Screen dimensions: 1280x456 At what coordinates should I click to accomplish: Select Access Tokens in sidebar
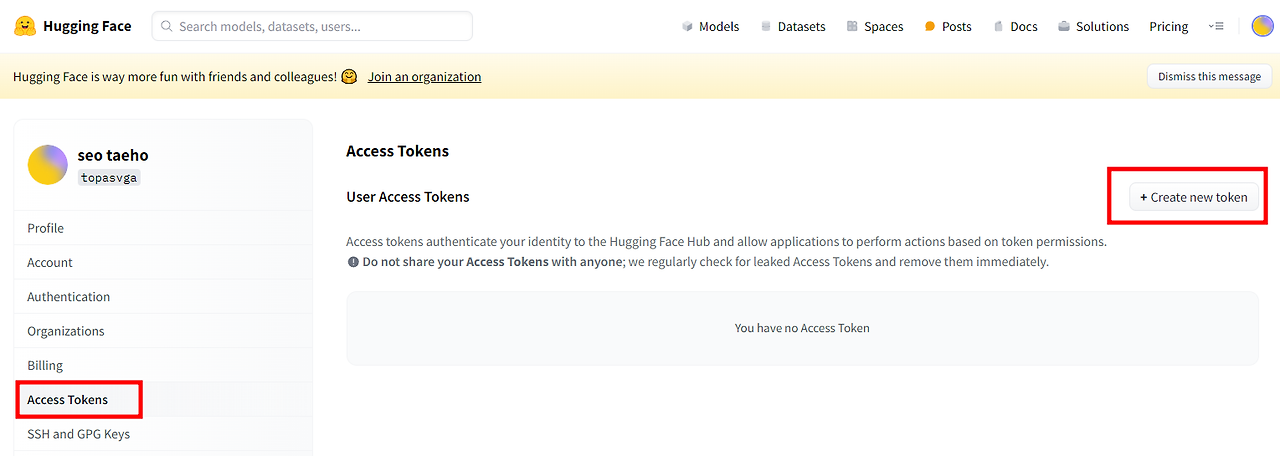(x=164, y=399)
